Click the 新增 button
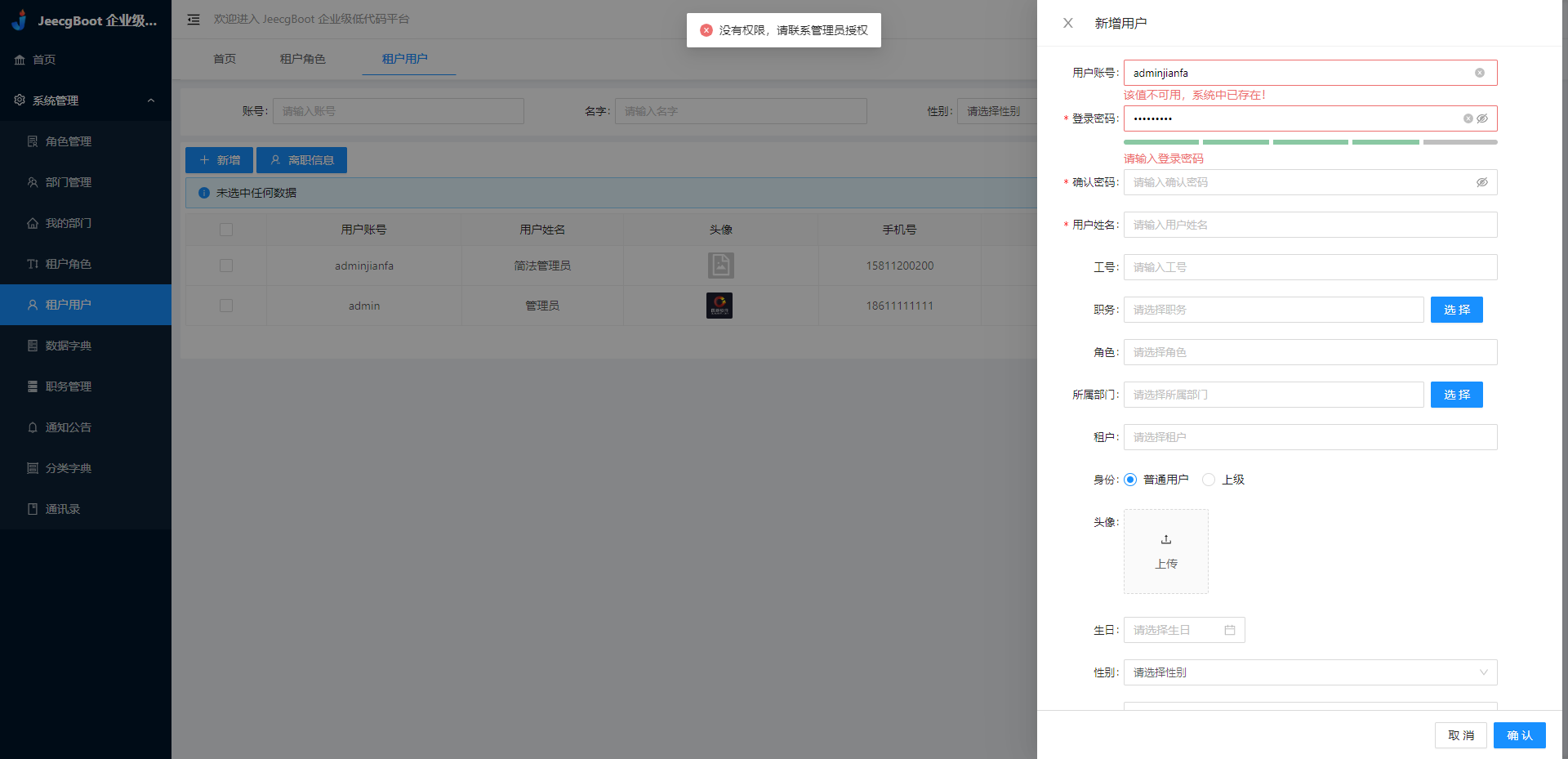Viewport: 1568px width, 759px height. coord(219,160)
